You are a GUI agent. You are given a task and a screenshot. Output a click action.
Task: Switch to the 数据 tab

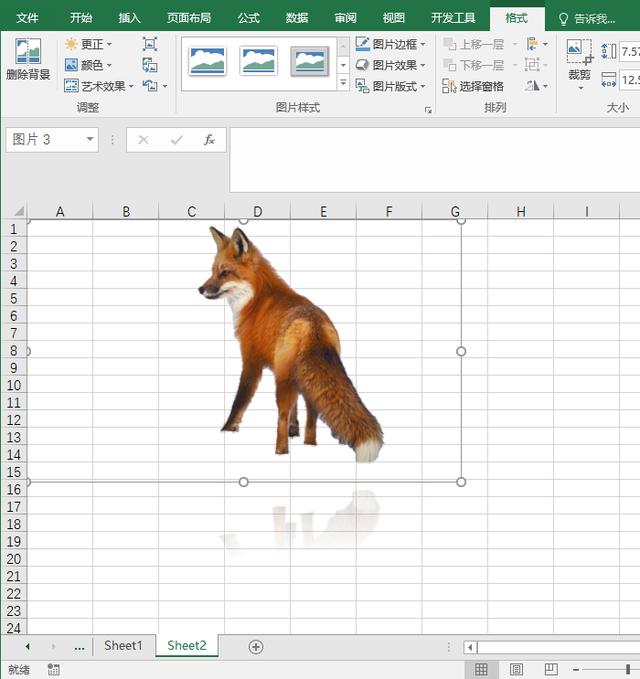297,18
